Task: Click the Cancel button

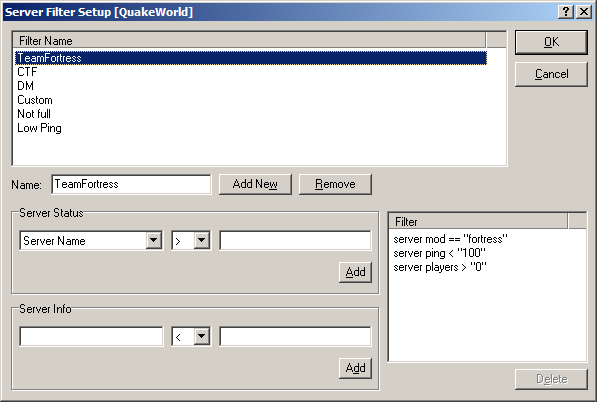Action: tap(551, 74)
